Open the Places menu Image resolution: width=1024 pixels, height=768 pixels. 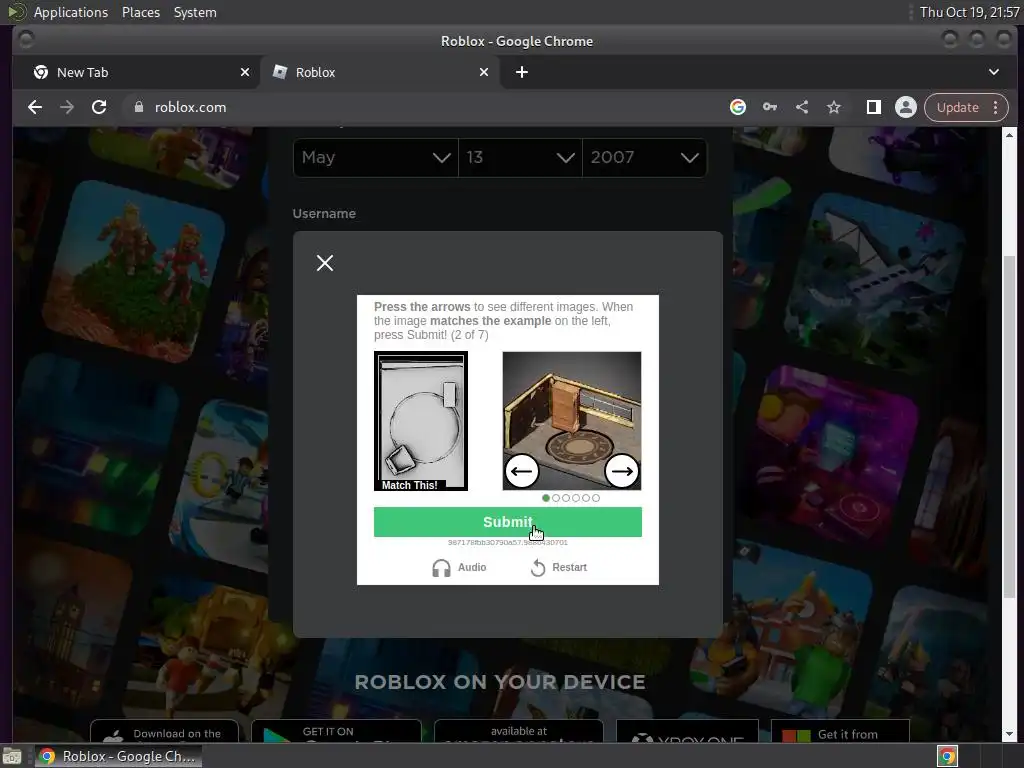[141, 12]
